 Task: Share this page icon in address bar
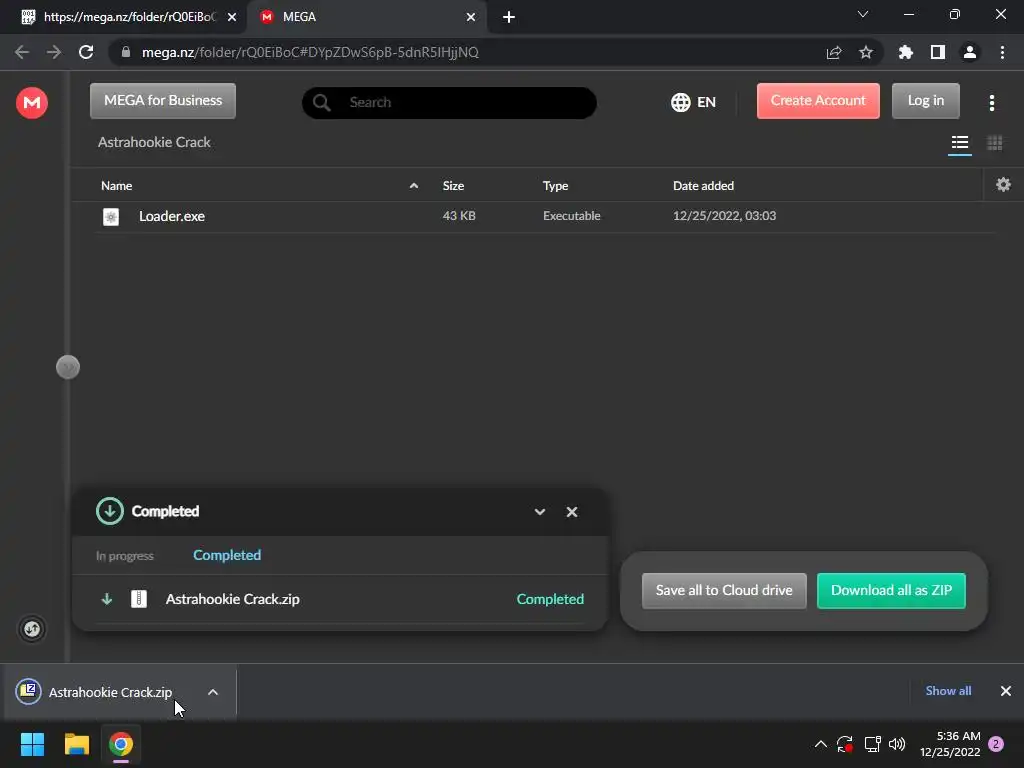click(834, 52)
